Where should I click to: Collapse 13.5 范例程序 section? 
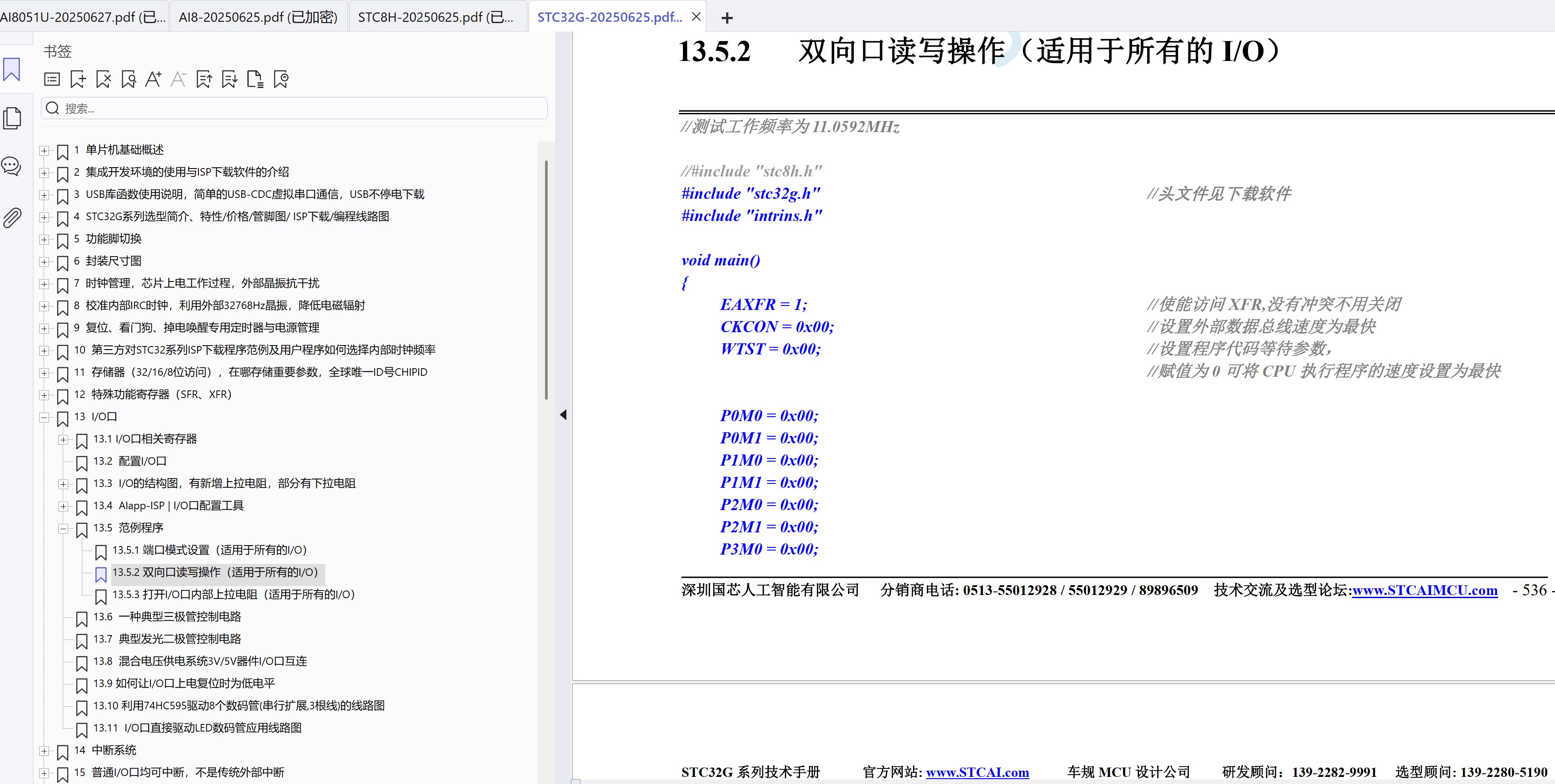coord(63,529)
